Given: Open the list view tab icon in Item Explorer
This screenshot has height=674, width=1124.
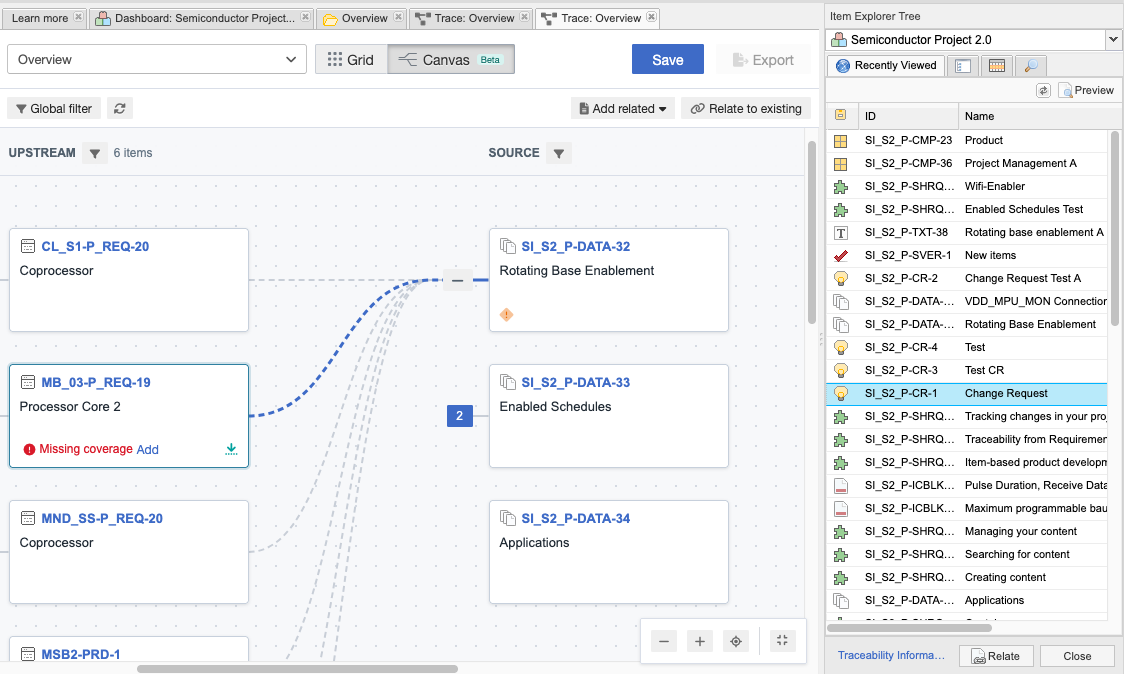Looking at the screenshot, I should click(x=963, y=66).
